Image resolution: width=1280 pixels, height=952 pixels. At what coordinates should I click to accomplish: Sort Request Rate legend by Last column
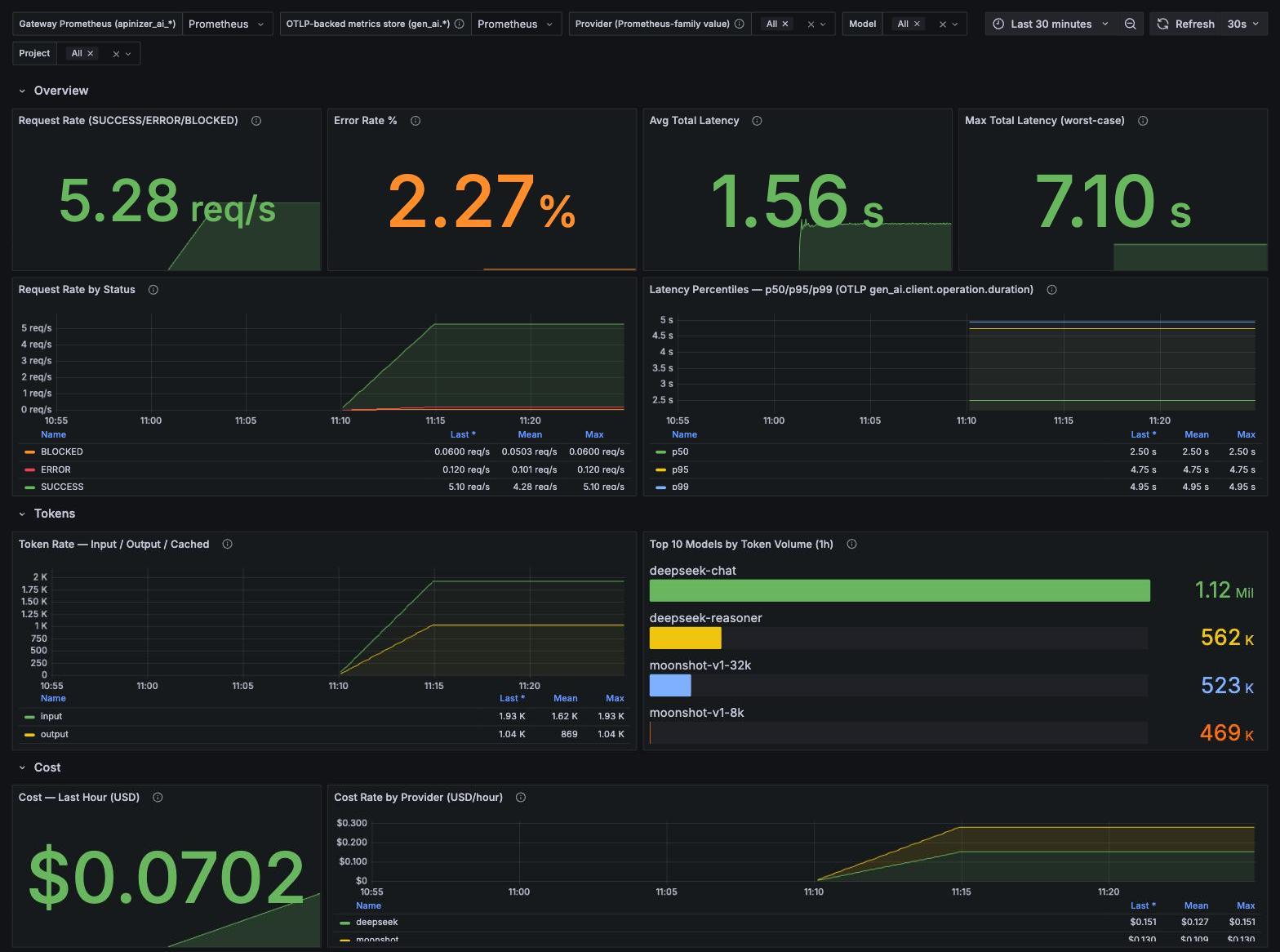click(x=463, y=434)
